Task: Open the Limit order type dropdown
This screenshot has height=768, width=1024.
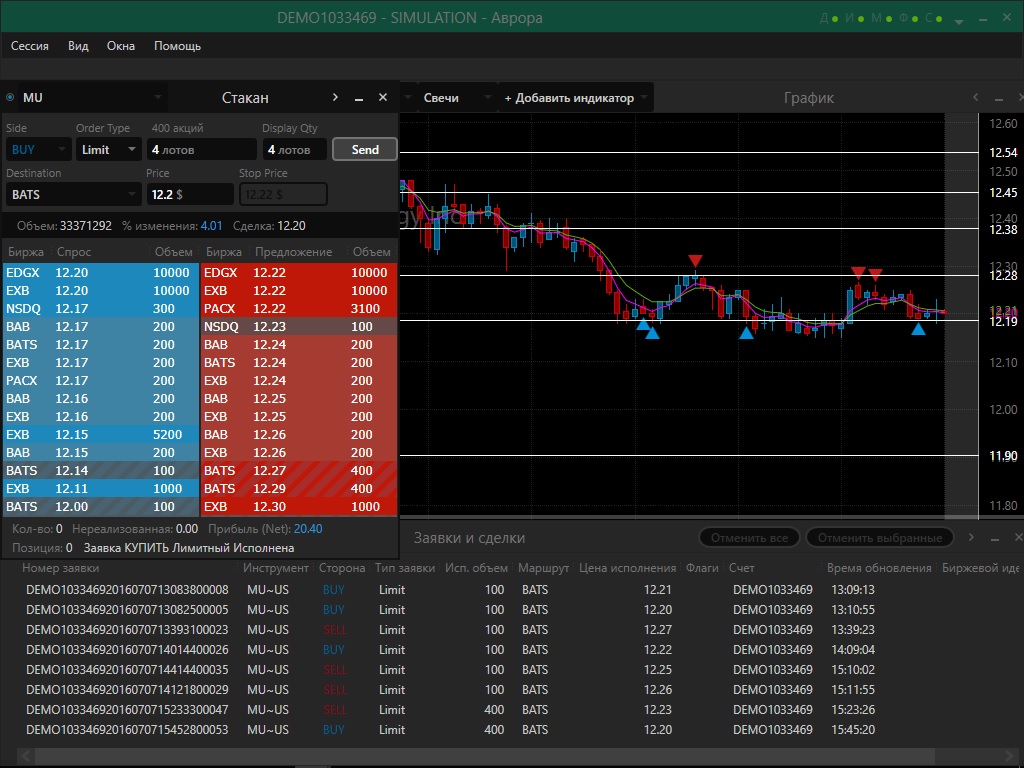Action: [x=108, y=150]
